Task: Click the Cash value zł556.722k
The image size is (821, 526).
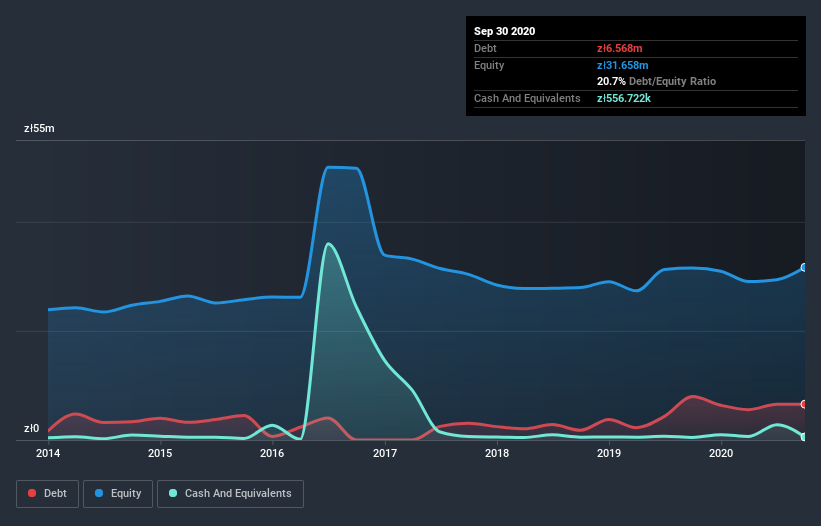Action: (624, 98)
